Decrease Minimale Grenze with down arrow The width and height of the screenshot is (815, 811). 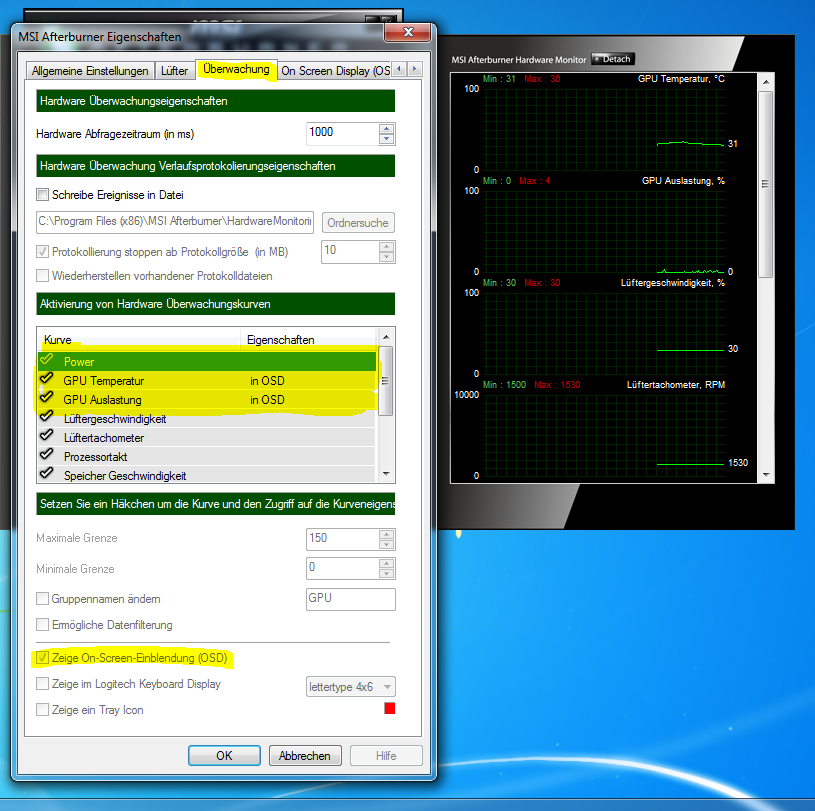pos(386,573)
